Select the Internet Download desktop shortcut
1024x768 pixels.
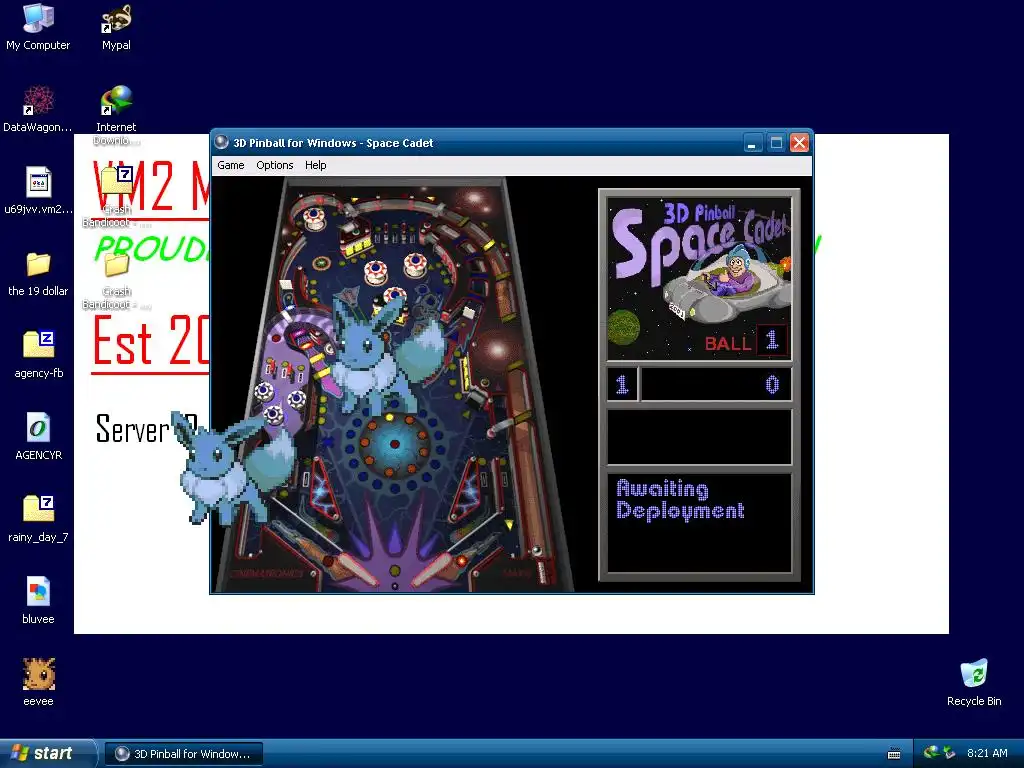tap(116, 116)
